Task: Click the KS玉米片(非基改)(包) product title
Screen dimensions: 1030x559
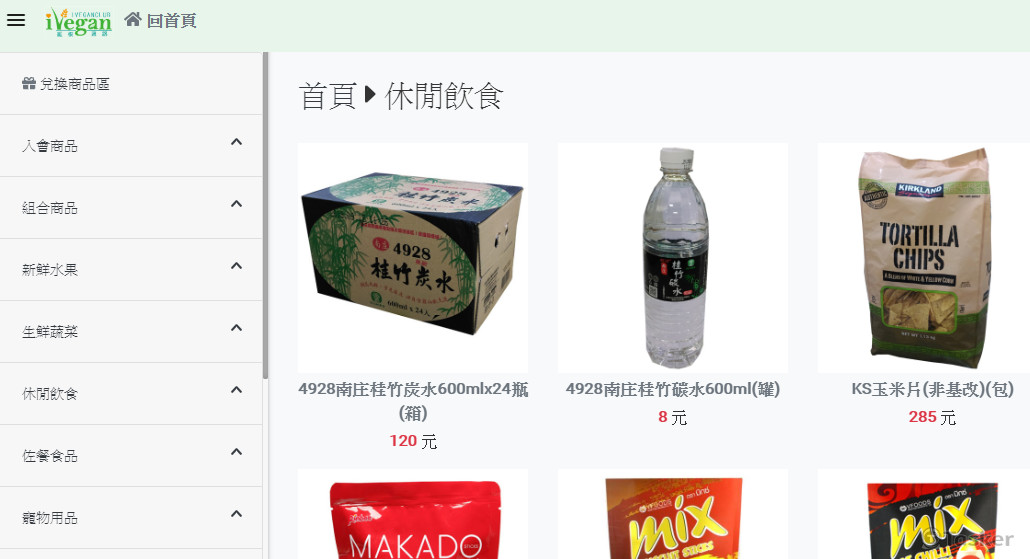Action: click(932, 389)
